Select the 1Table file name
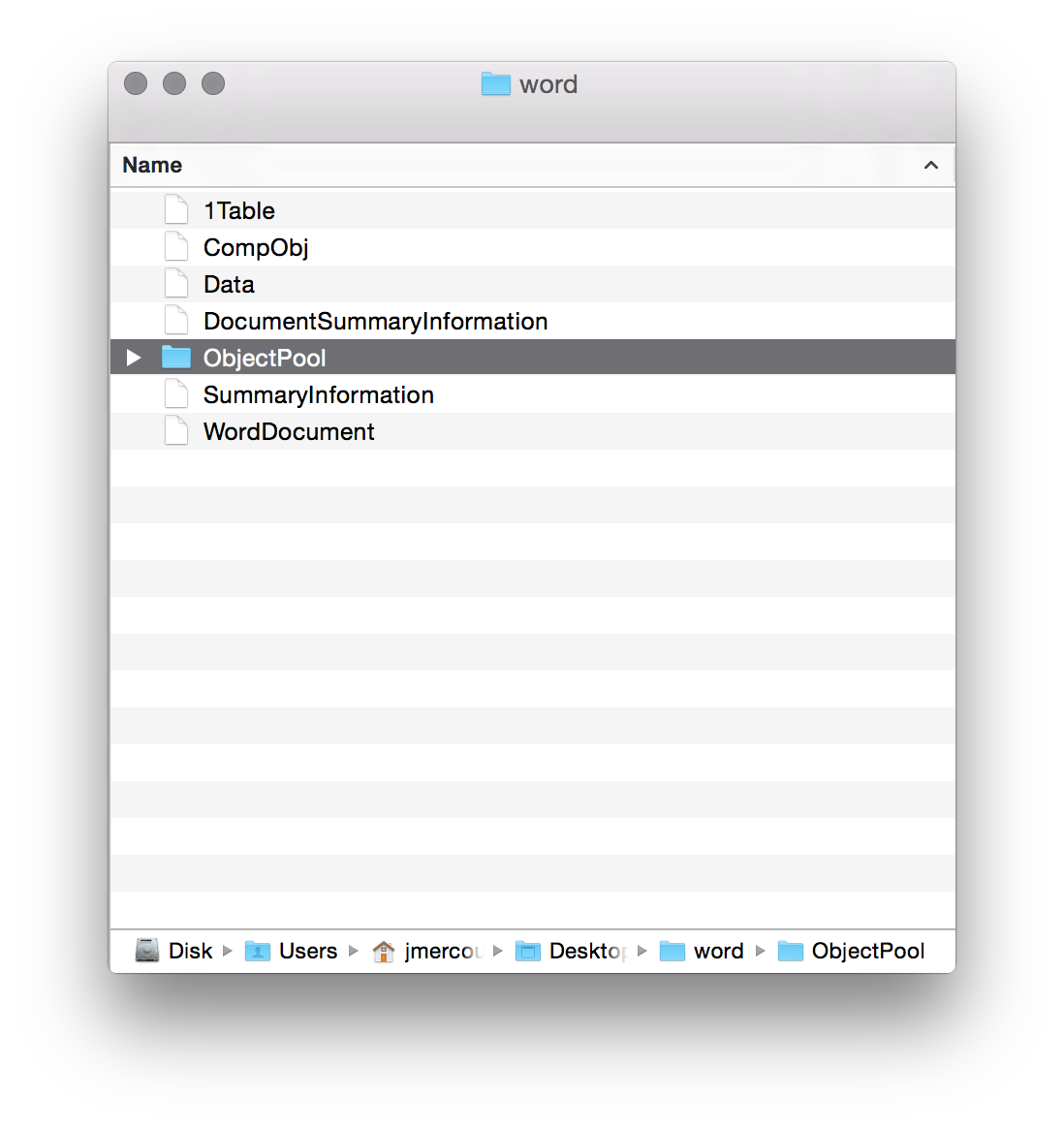This screenshot has width=1064, height=1128. (x=238, y=211)
